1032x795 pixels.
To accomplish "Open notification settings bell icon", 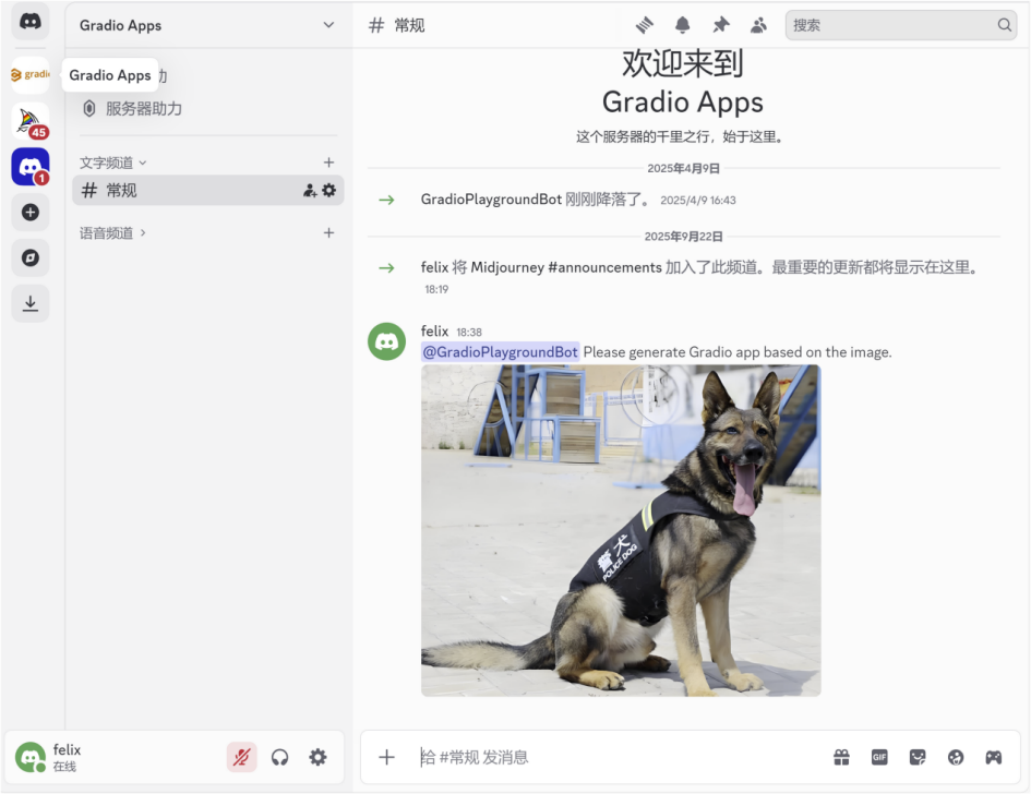I will tap(683, 26).
